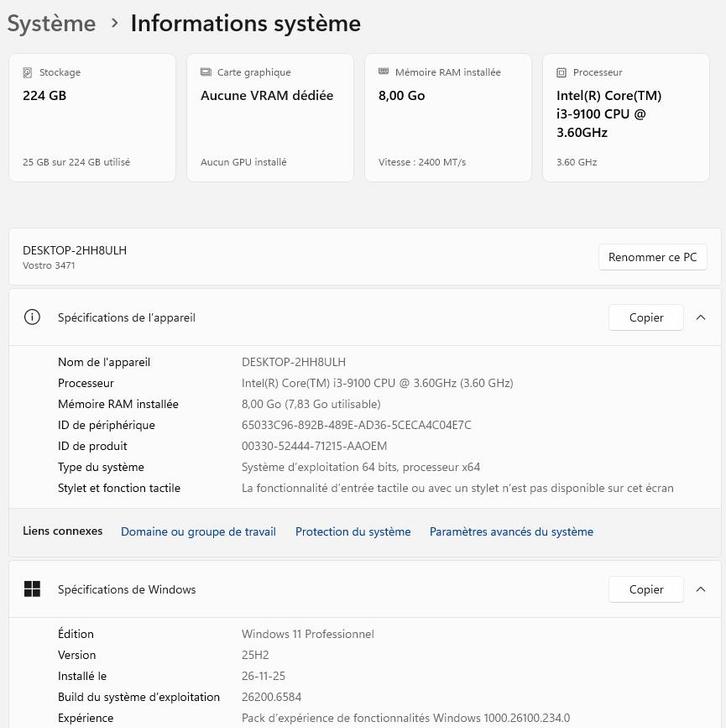
Task: Click the Informations système breadcrumb title
Action: 246,24
